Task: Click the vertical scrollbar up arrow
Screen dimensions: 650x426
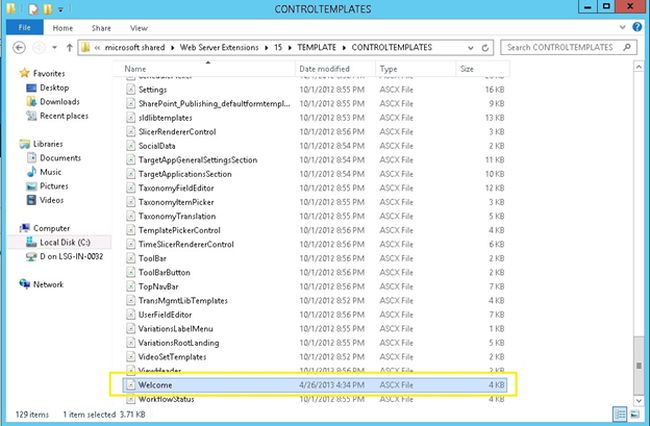Action: (638, 67)
